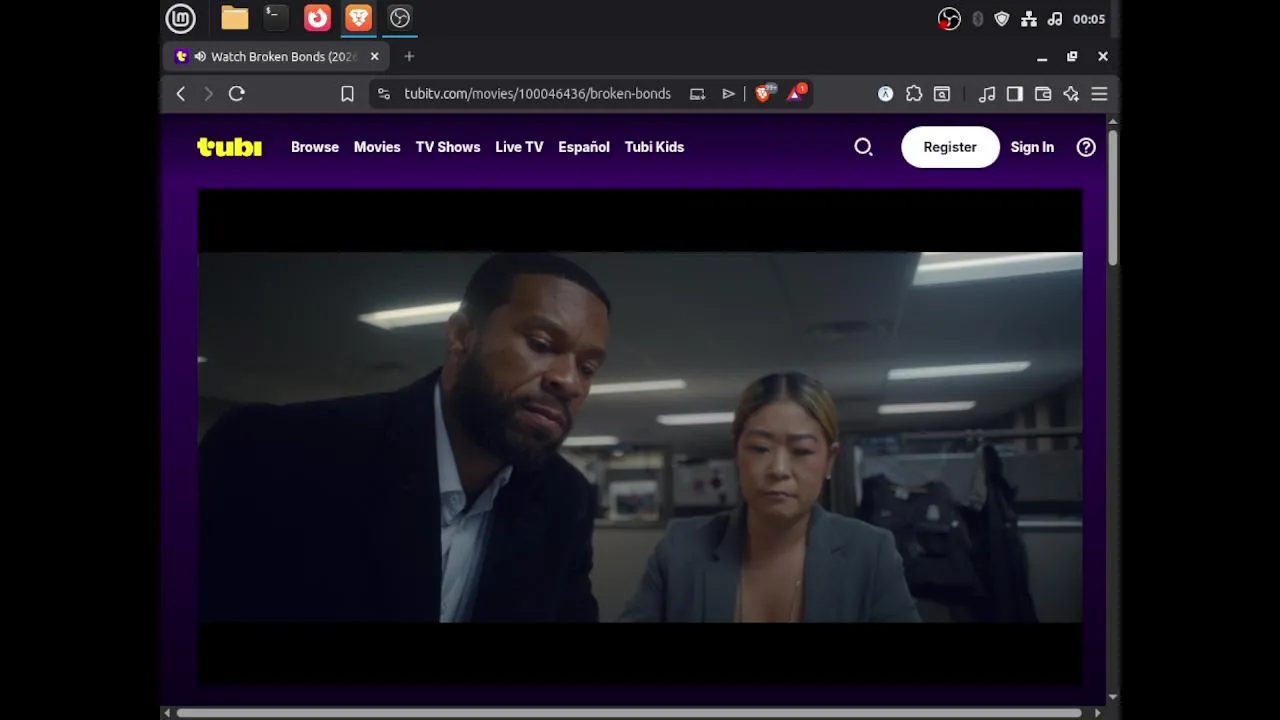Open the media playlist music icon

(x=987, y=94)
